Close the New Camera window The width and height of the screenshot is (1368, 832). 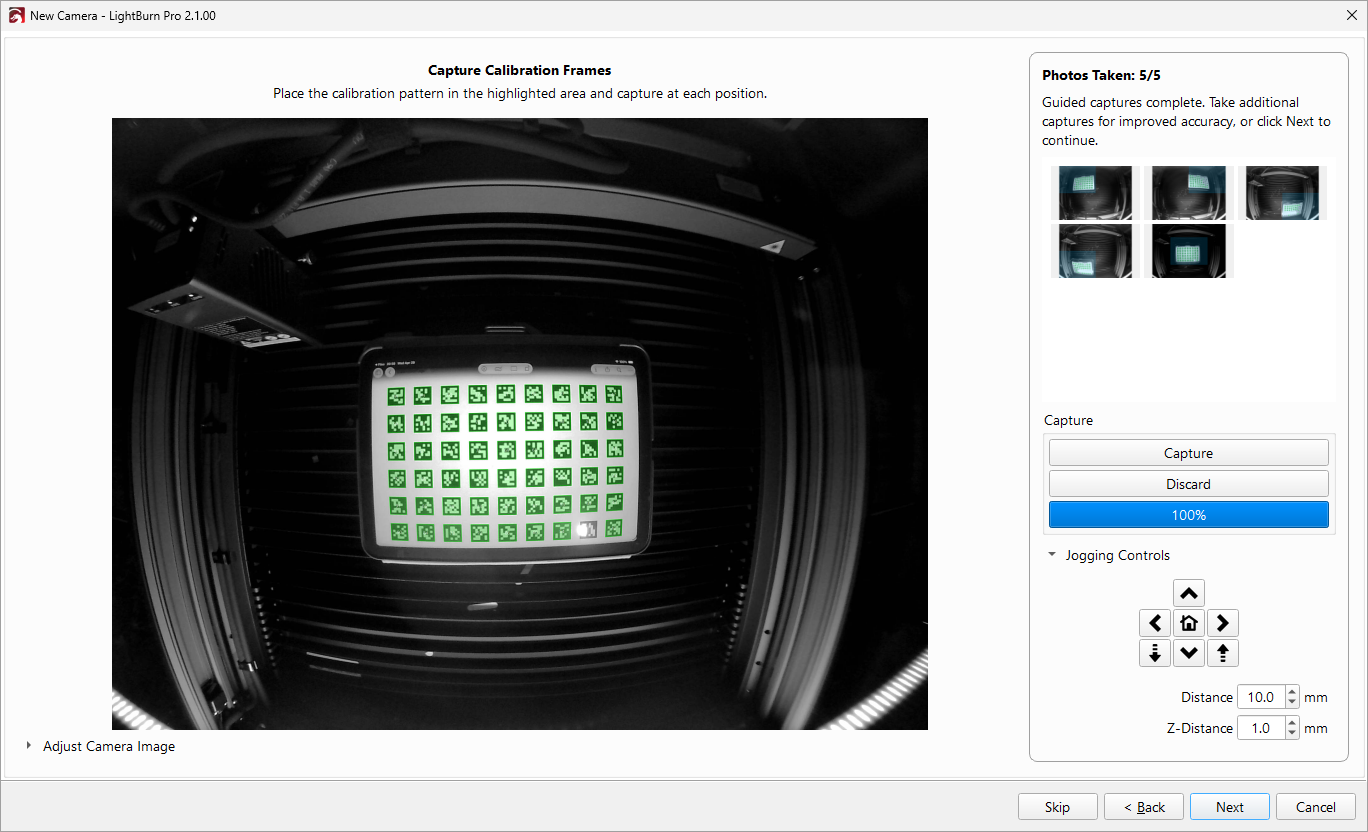coord(1352,16)
